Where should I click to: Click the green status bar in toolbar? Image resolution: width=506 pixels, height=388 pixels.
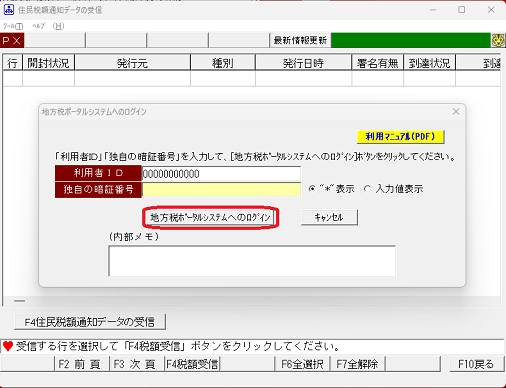411,40
